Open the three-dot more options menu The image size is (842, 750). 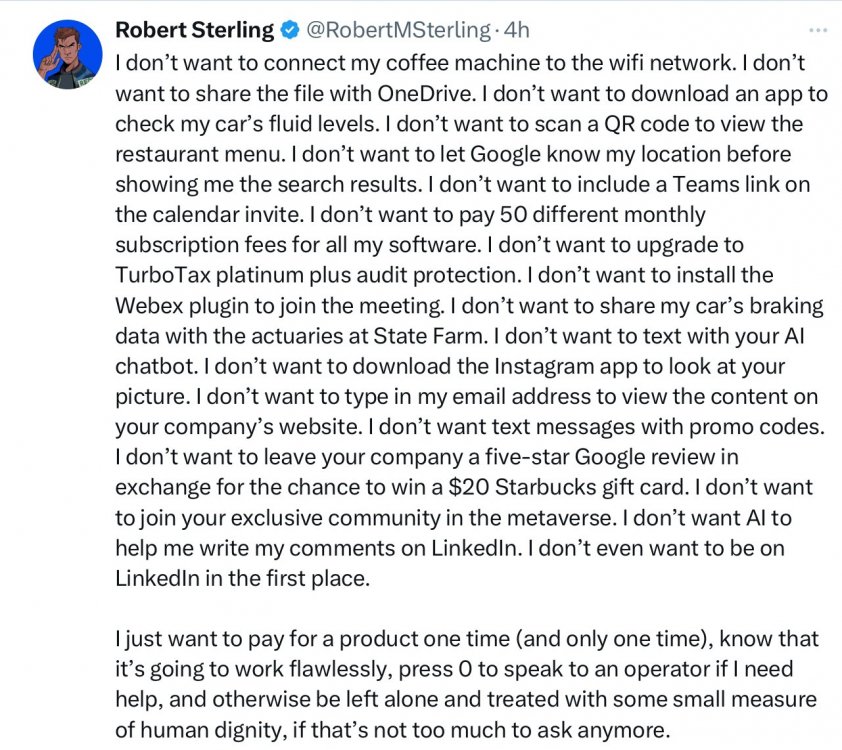(818, 30)
